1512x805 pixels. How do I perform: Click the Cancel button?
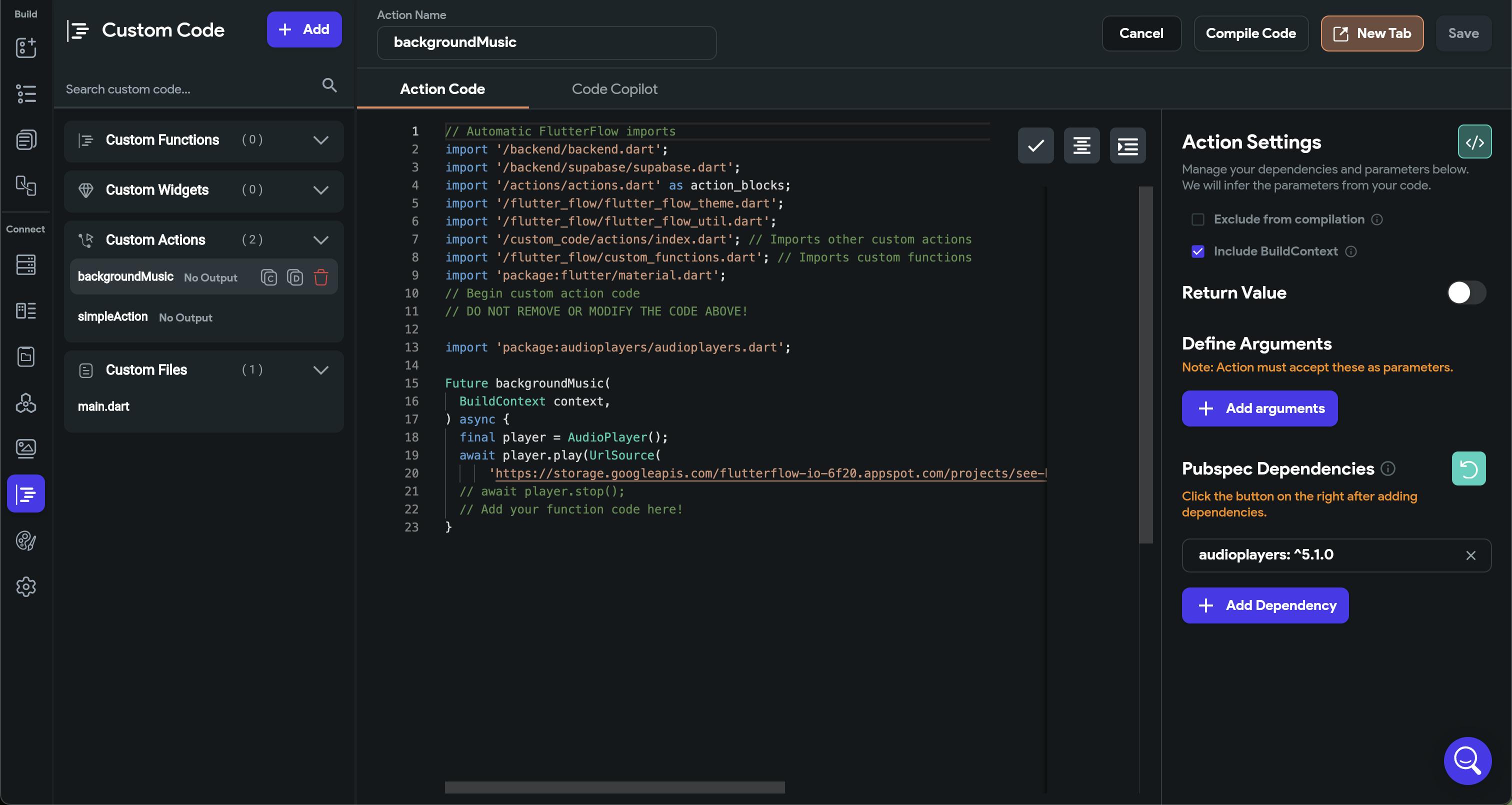point(1141,33)
